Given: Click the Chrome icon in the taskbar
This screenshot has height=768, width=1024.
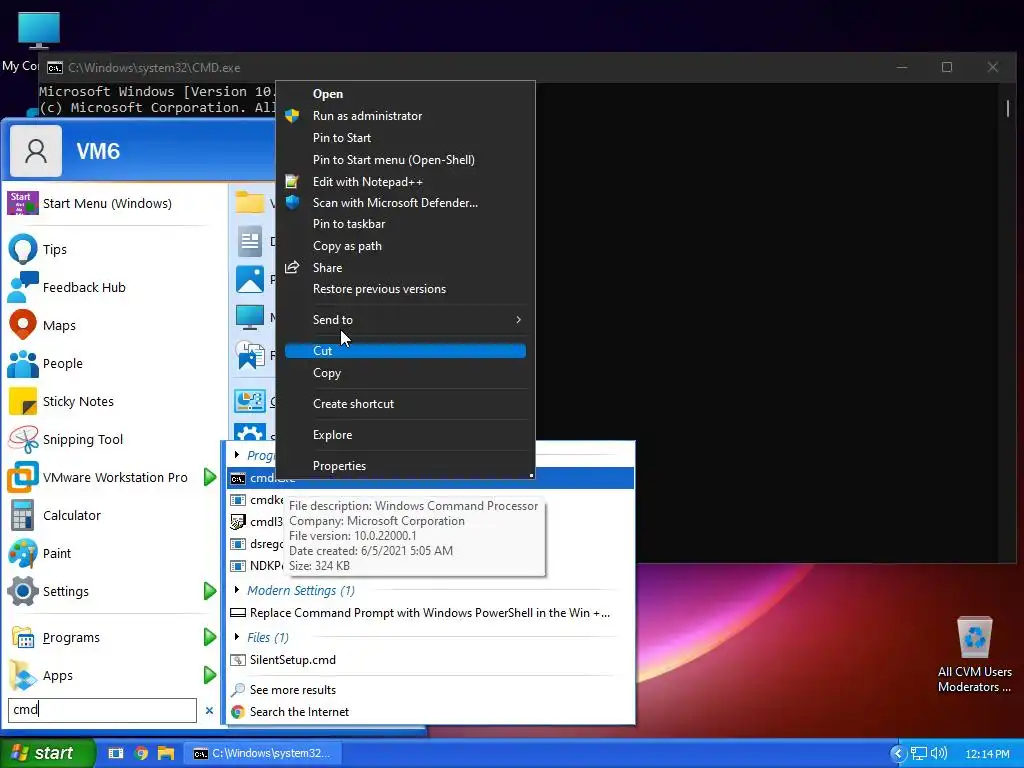Looking at the screenshot, I should click(141, 753).
